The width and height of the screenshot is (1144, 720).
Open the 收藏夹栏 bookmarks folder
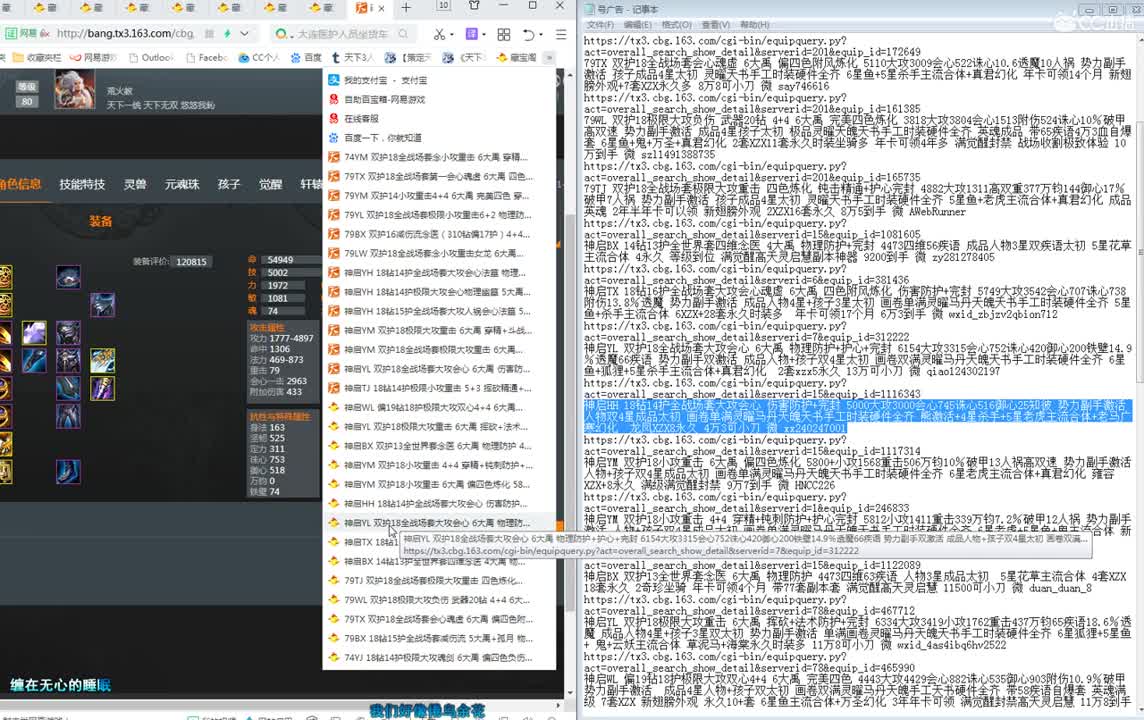[x=38, y=58]
